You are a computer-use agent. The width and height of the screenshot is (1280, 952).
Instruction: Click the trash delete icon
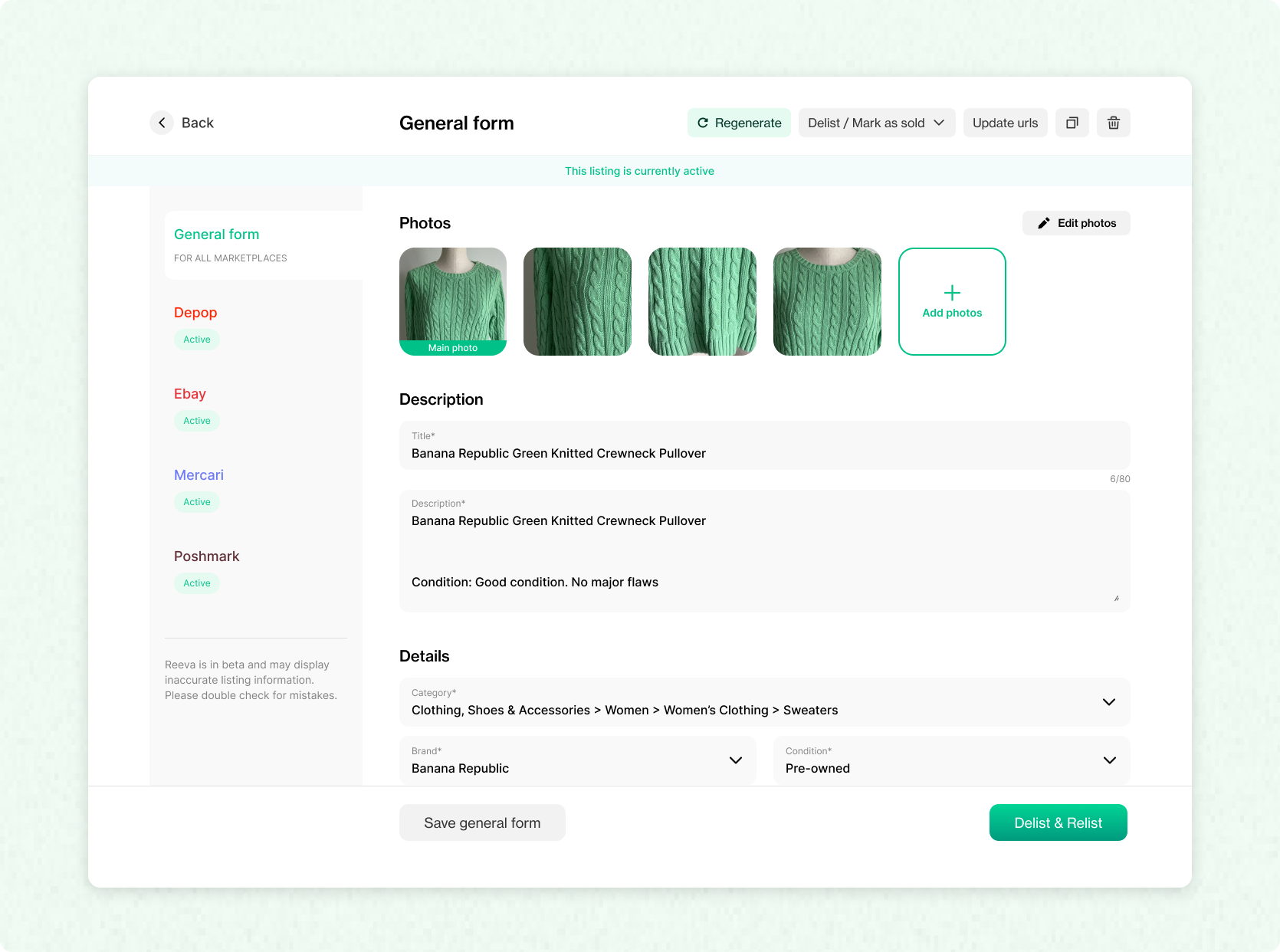click(x=1114, y=123)
